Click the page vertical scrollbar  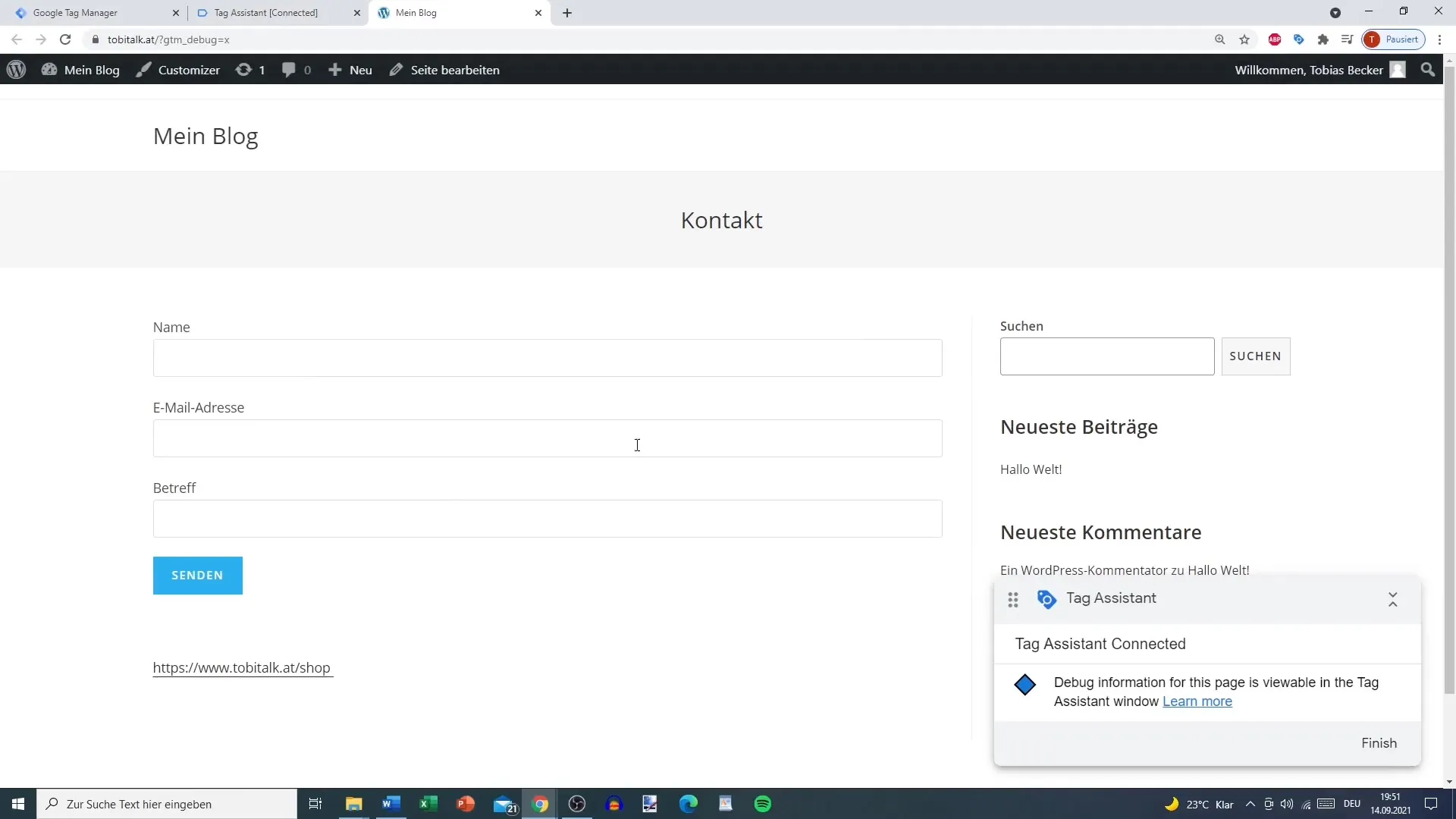click(x=1449, y=379)
